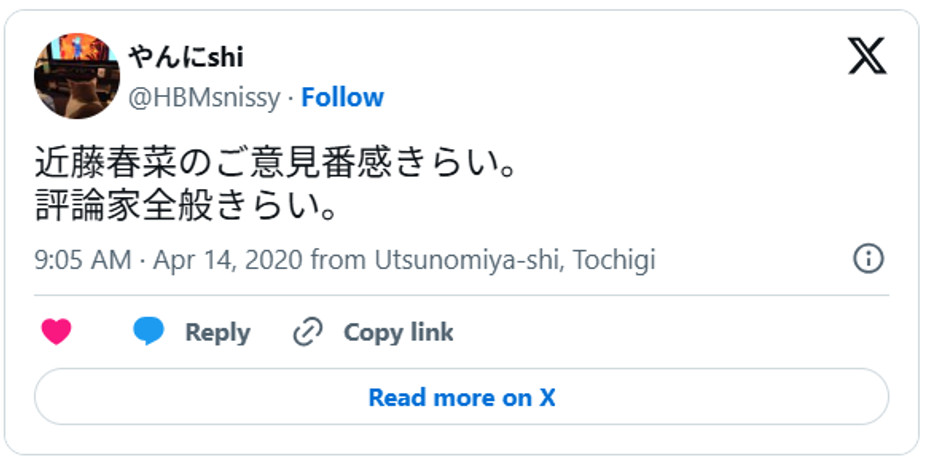Click the blue reply speech bubble icon
Image resolution: width=928 pixels, height=467 pixels.
[149, 332]
